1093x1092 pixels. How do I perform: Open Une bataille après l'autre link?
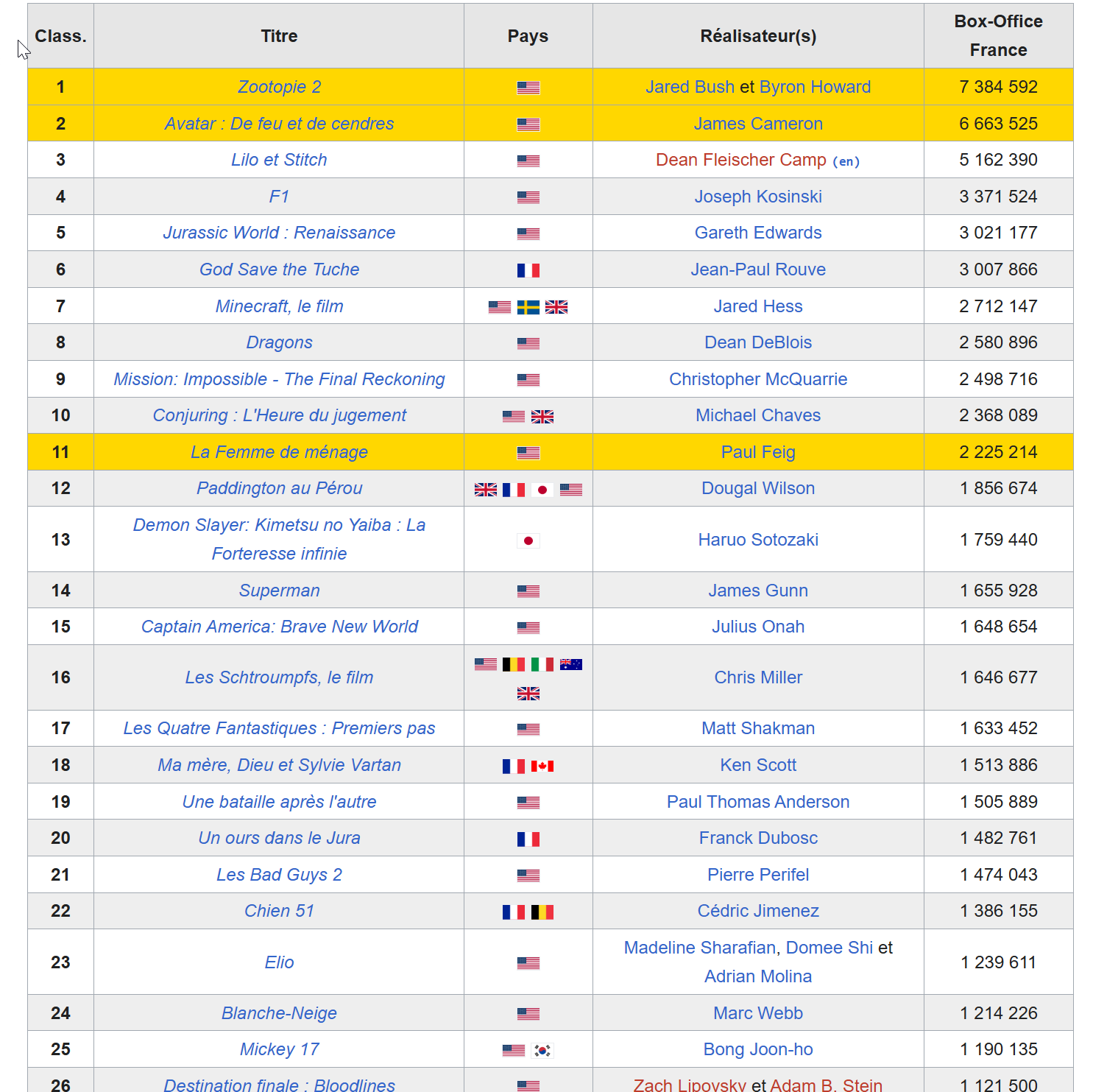point(279,802)
